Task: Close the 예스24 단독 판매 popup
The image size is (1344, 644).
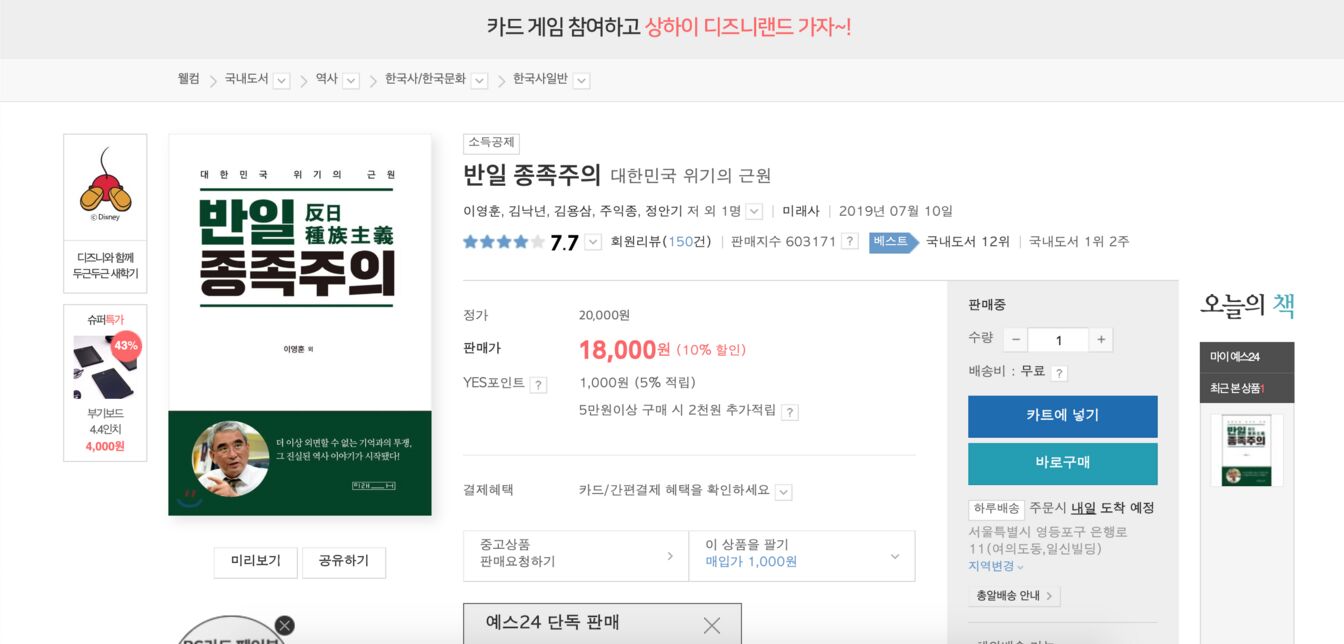Action: [x=712, y=626]
